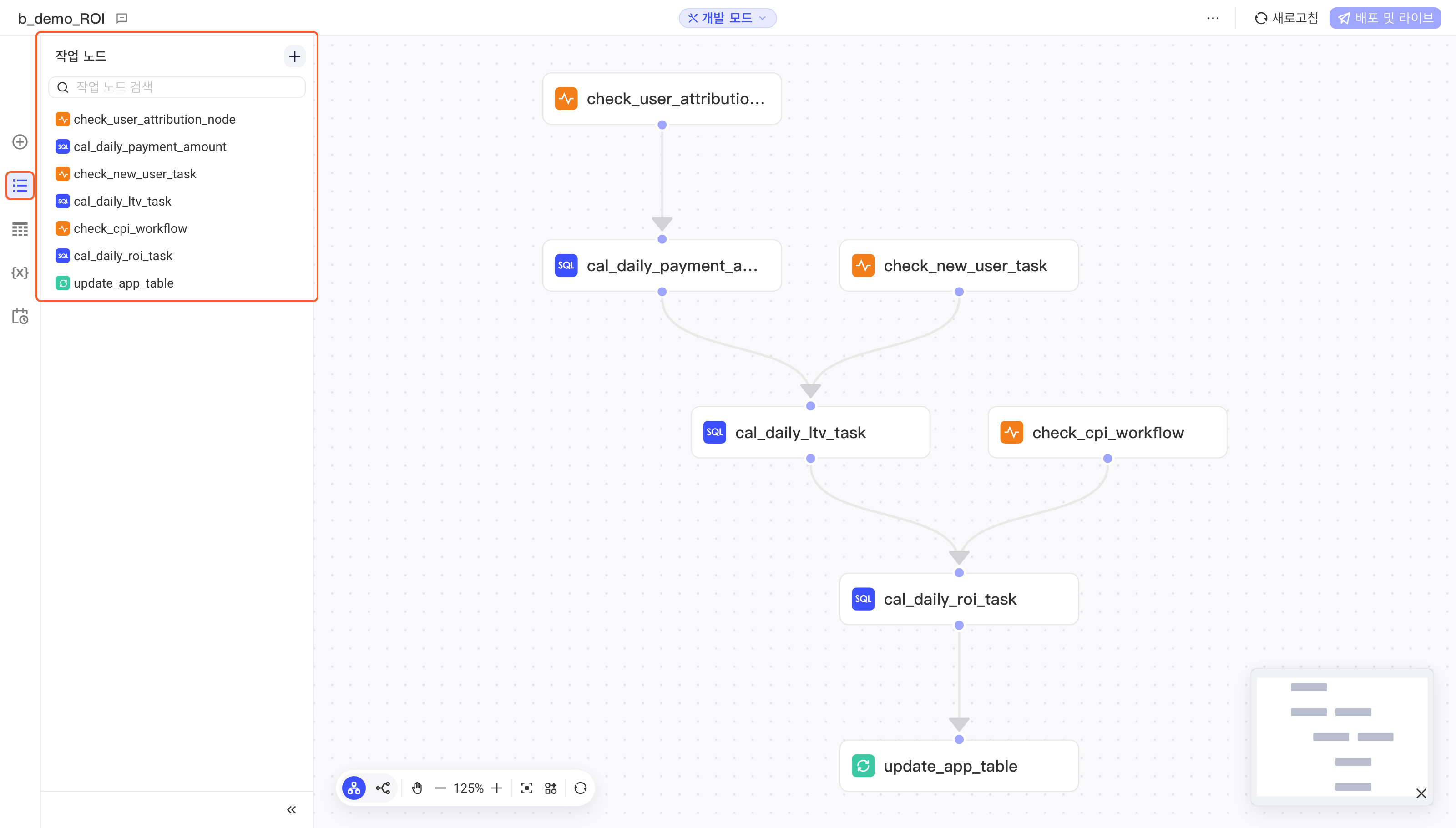Select check_new_user_task in the node list
This screenshot has height=828, width=1456.
pos(177,174)
